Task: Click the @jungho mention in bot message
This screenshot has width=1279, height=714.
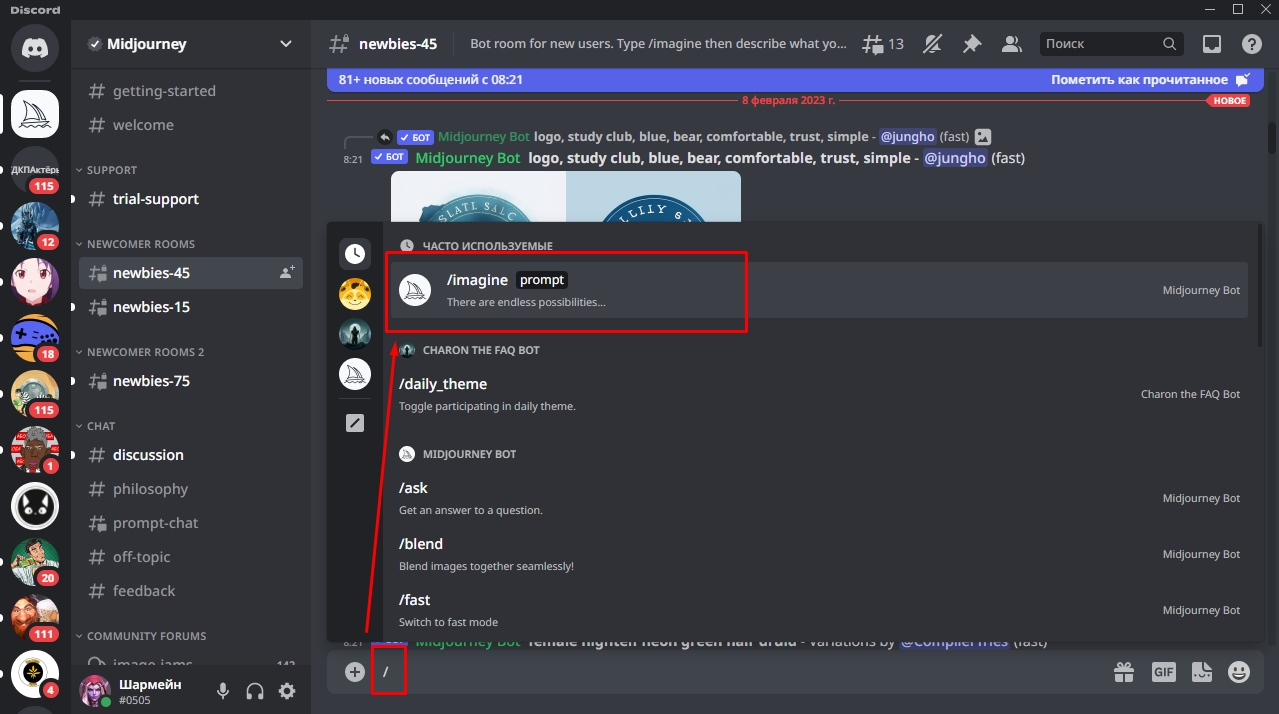Action: click(955, 158)
